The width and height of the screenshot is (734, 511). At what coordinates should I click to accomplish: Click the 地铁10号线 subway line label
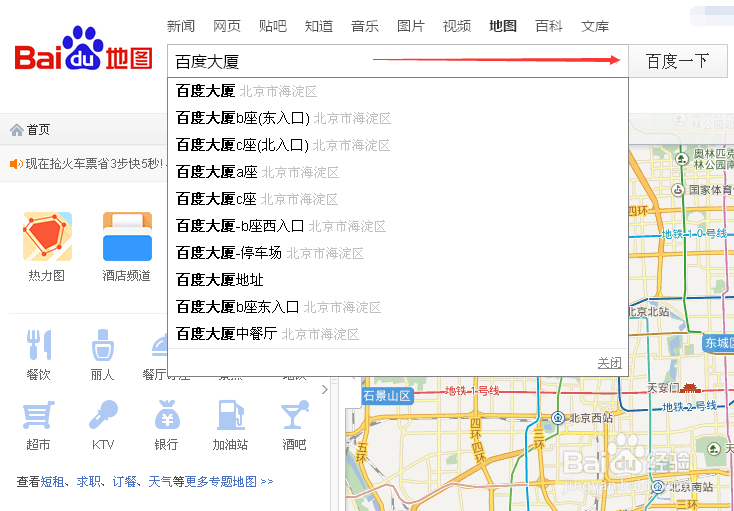tap(695, 234)
